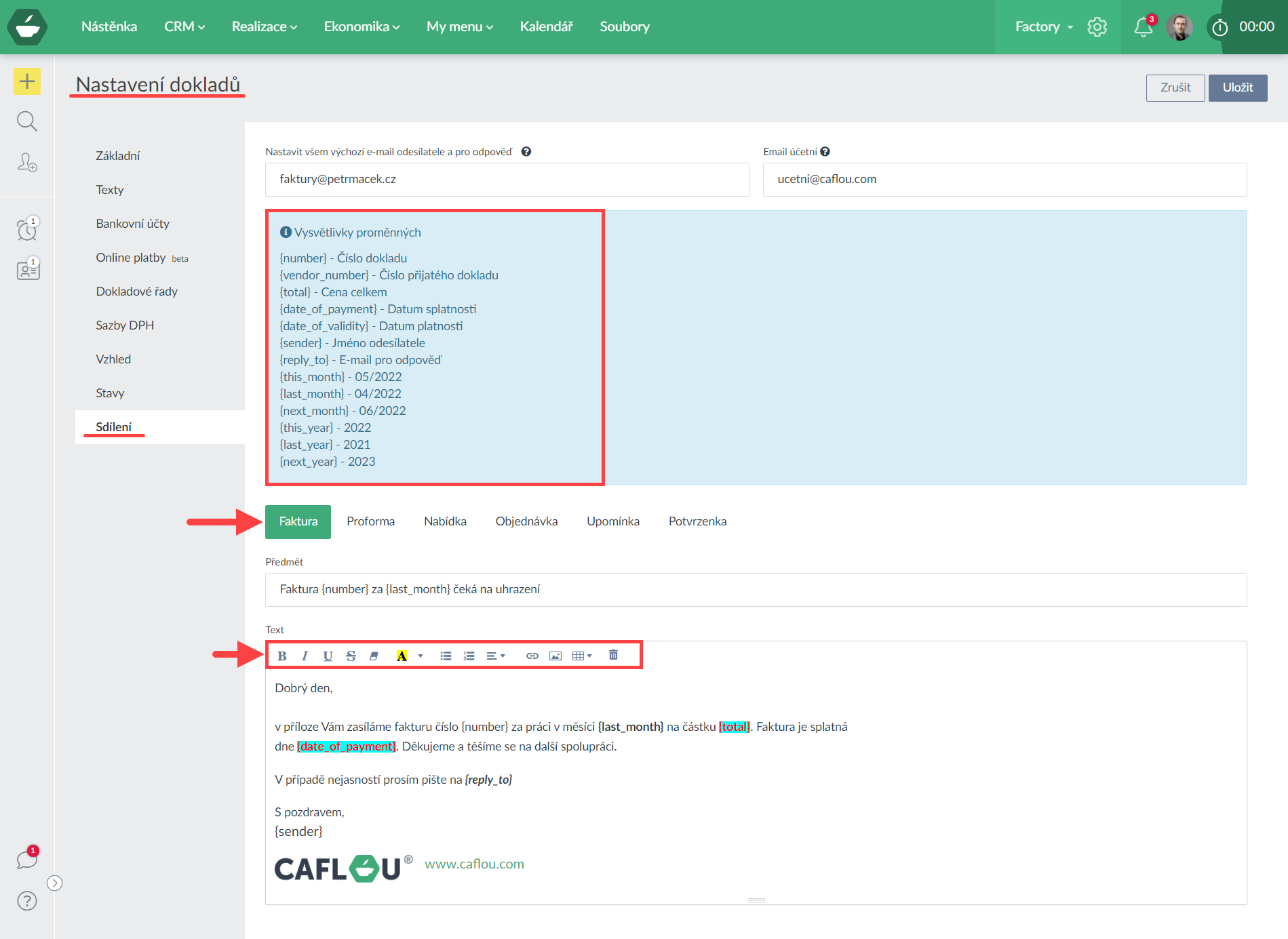Open the www.caflou.com link
The width and height of the screenshot is (1288, 939).
(474, 864)
